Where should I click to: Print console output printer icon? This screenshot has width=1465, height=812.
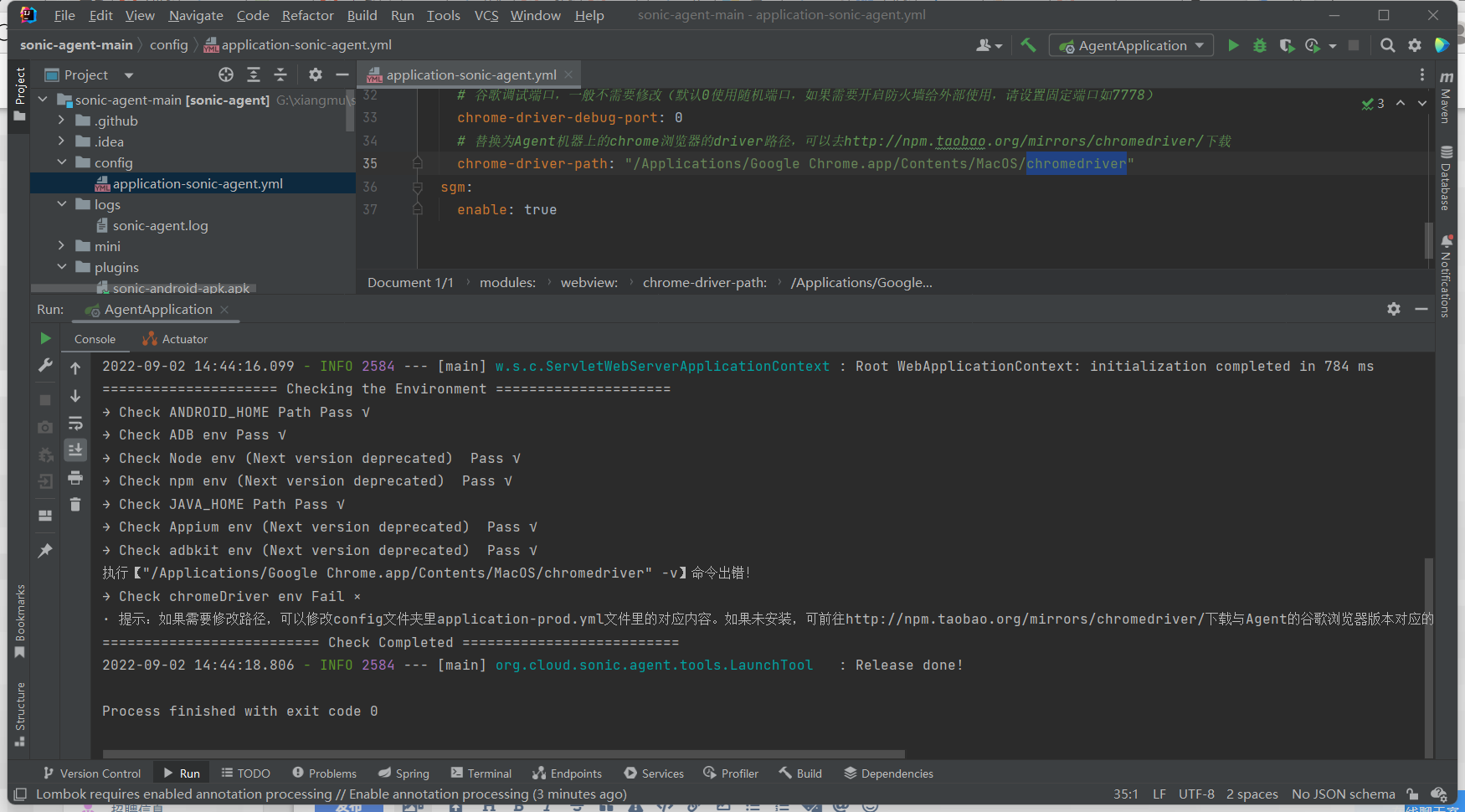pos(75,477)
